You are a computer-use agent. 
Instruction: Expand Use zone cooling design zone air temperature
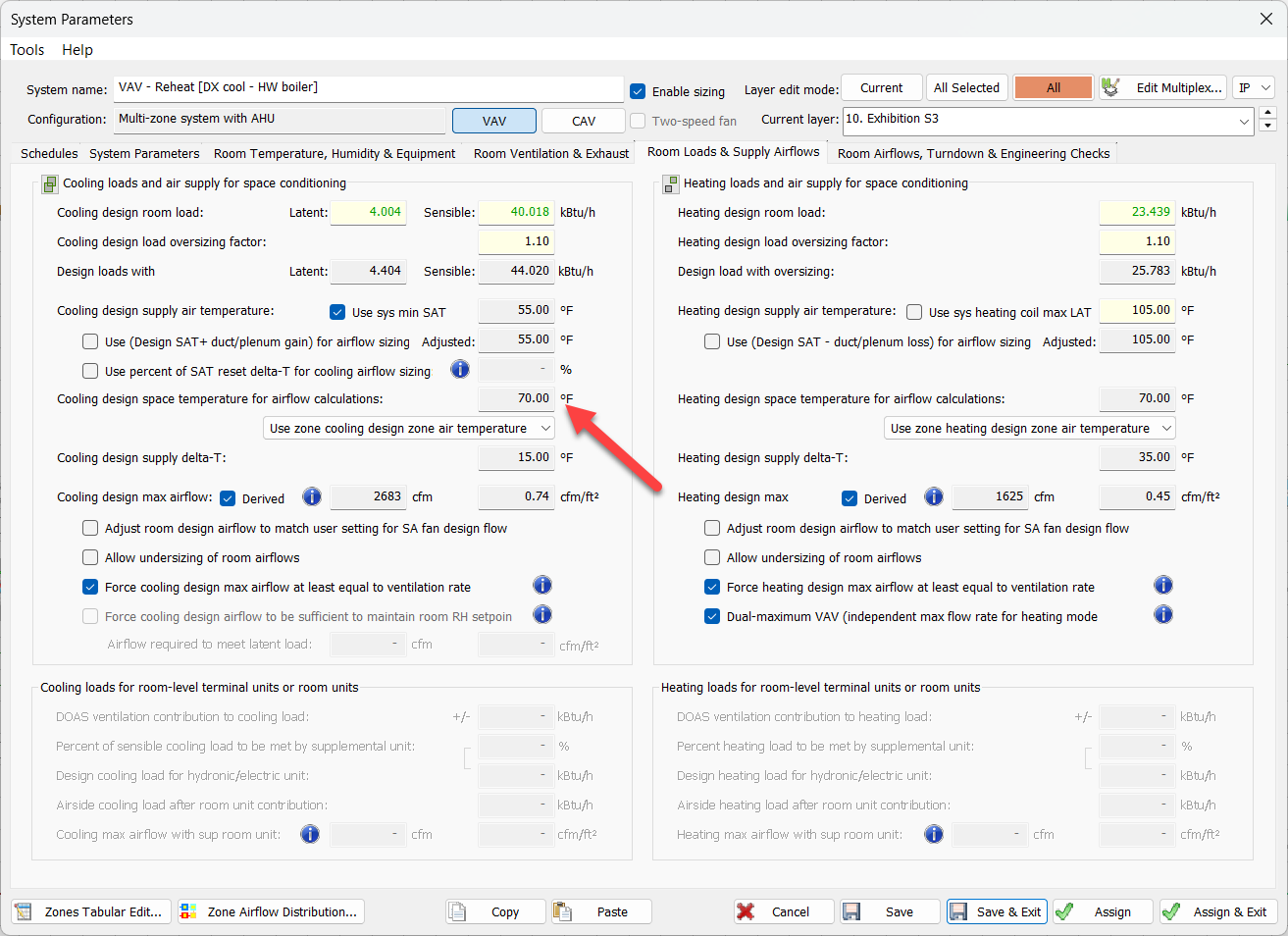(409, 429)
